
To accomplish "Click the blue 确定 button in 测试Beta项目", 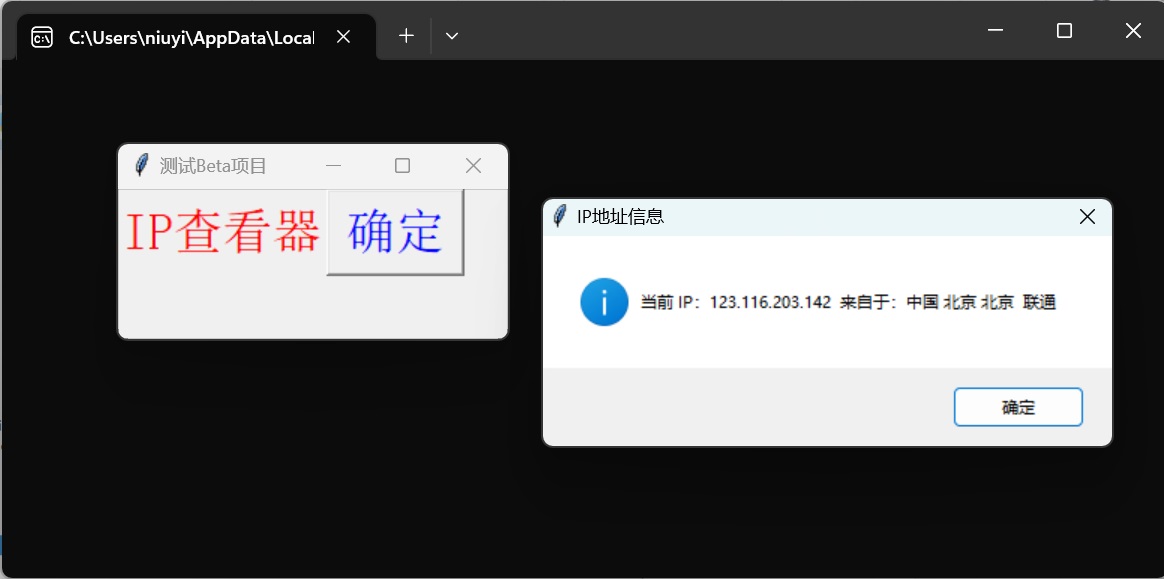I will click(x=395, y=232).
